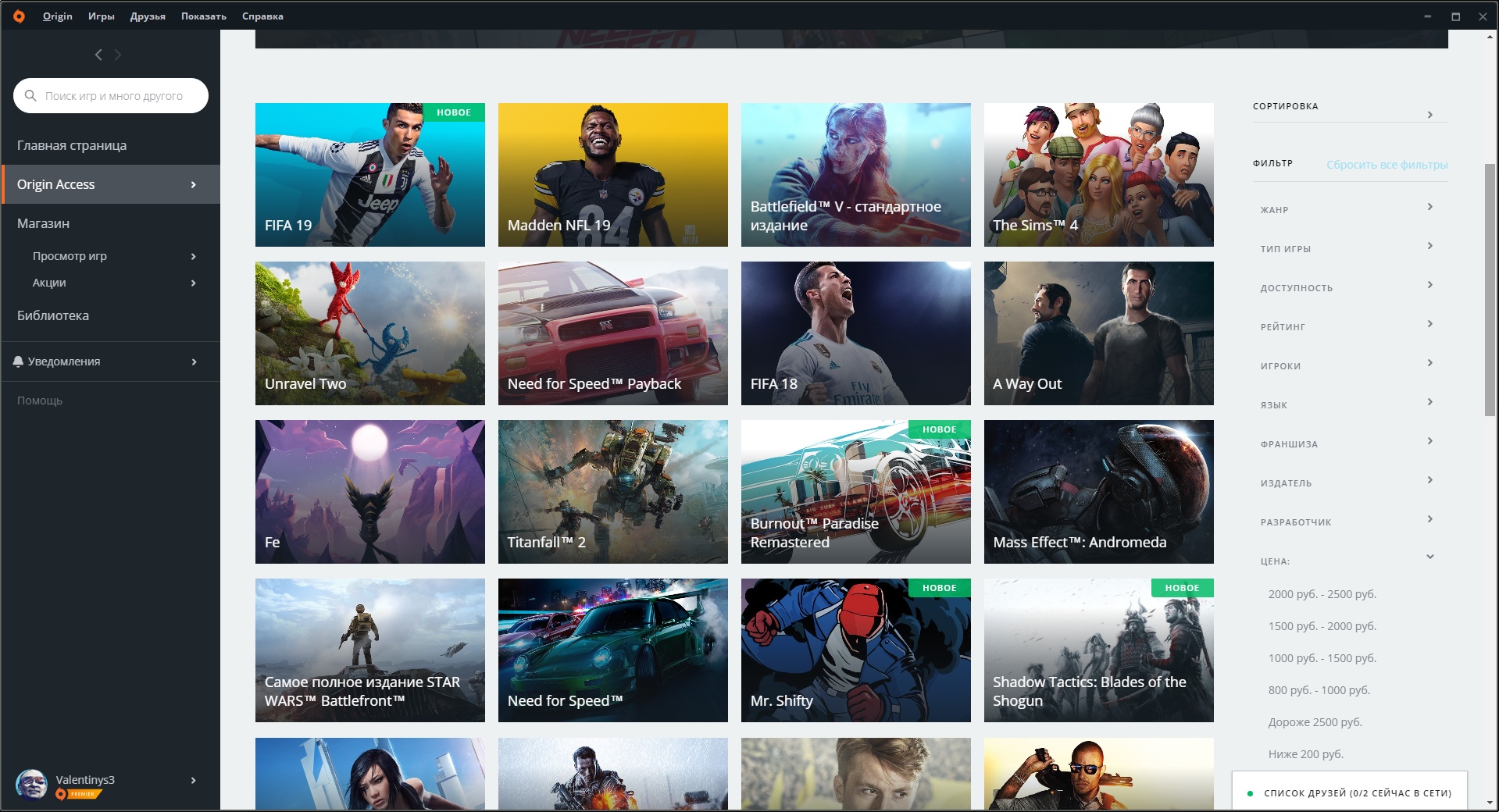Viewport: 1499px width, 812px height.
Task: Open the Valentinys3 profile menu arrow
Action: [x=193, y=780]
